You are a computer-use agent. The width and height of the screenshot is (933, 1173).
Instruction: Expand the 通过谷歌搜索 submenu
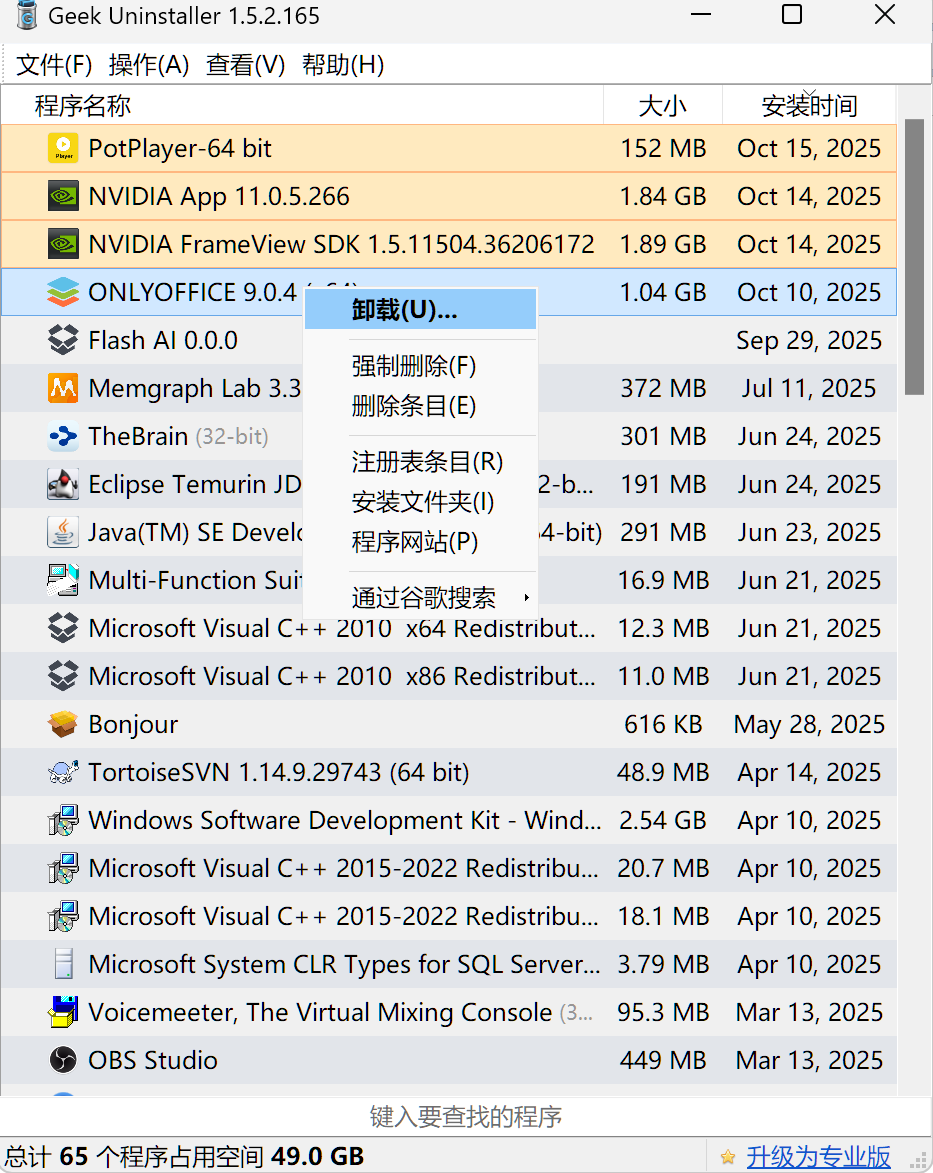424,599
